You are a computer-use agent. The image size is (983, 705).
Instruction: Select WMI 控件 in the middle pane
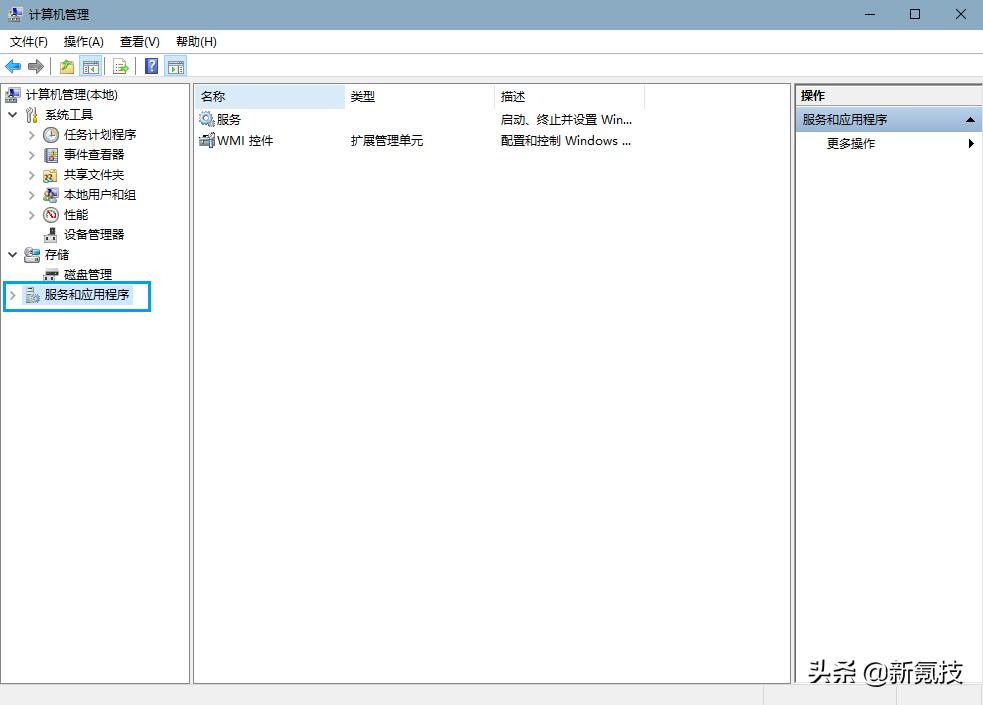pos(243,140)
